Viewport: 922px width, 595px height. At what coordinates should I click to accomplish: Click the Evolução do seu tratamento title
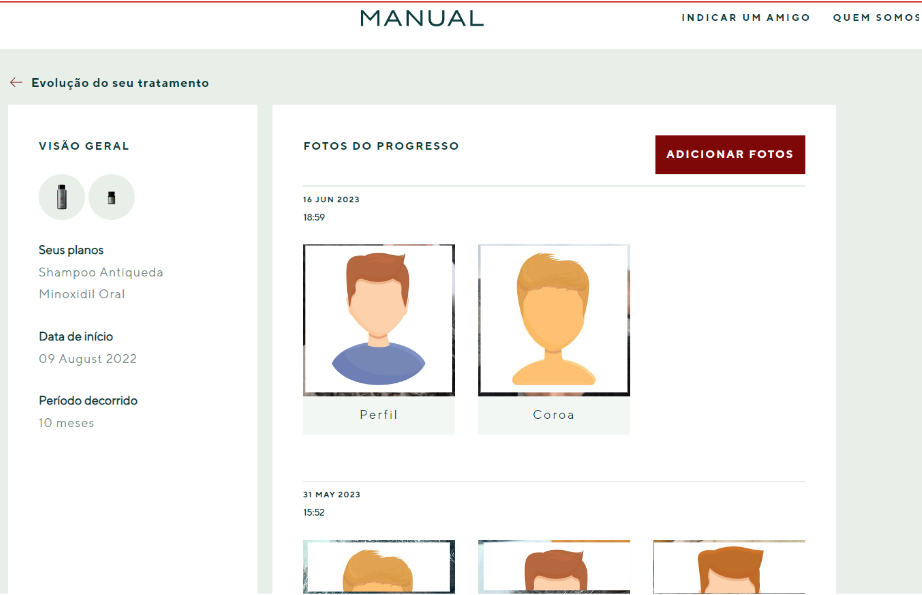[120, 83]
